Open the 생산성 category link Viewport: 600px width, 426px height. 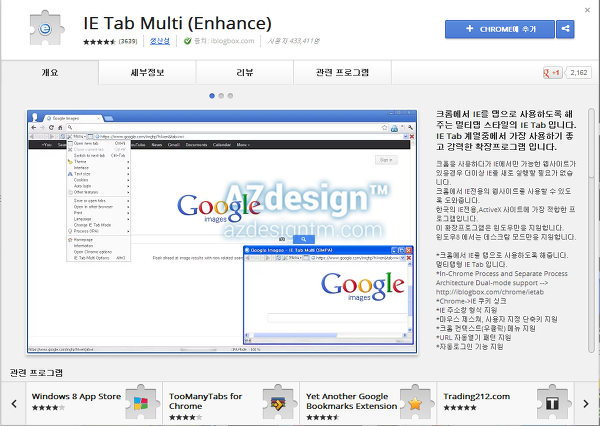click(x=160, y=41)
